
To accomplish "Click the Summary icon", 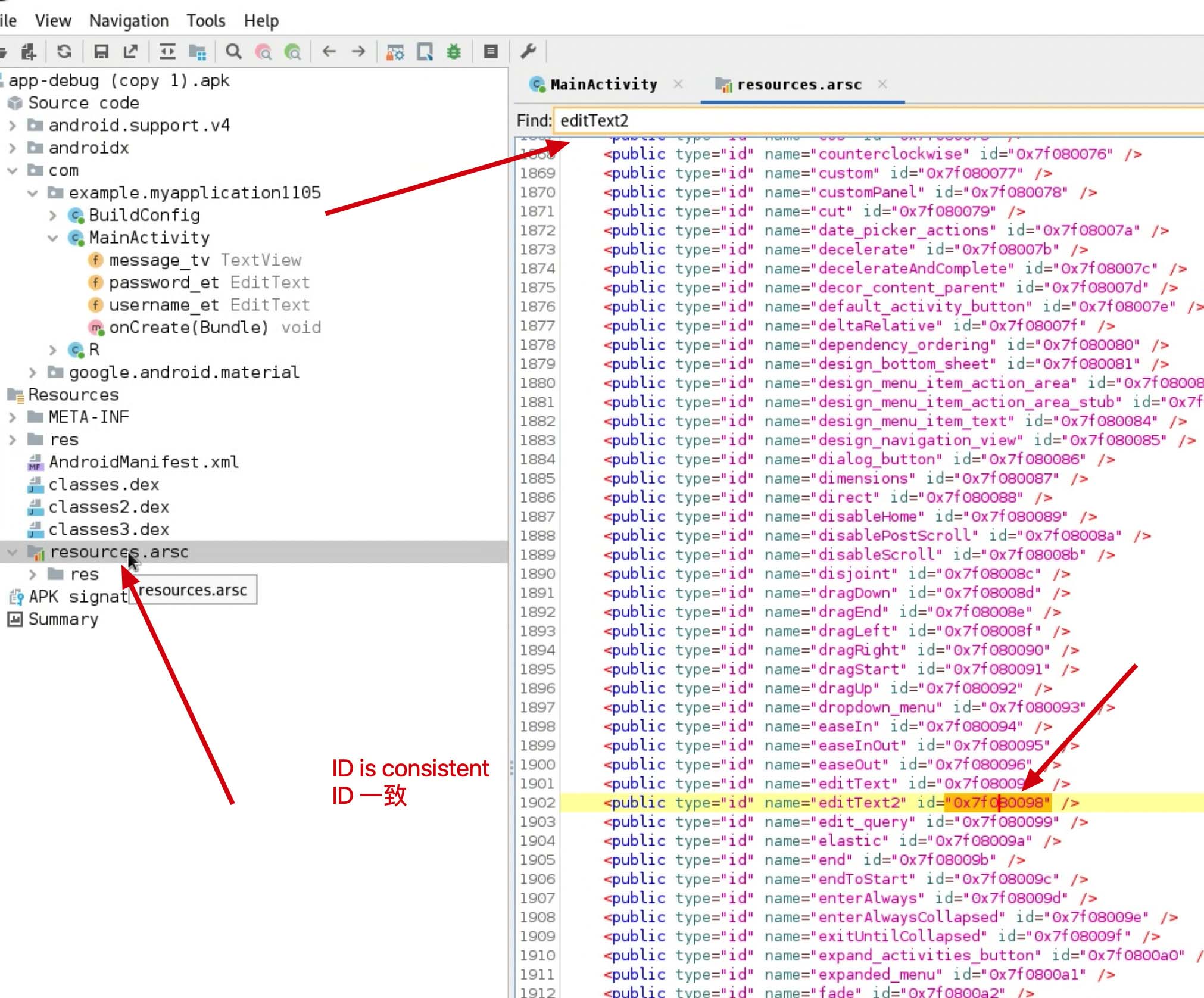I will tap(15, 619).
